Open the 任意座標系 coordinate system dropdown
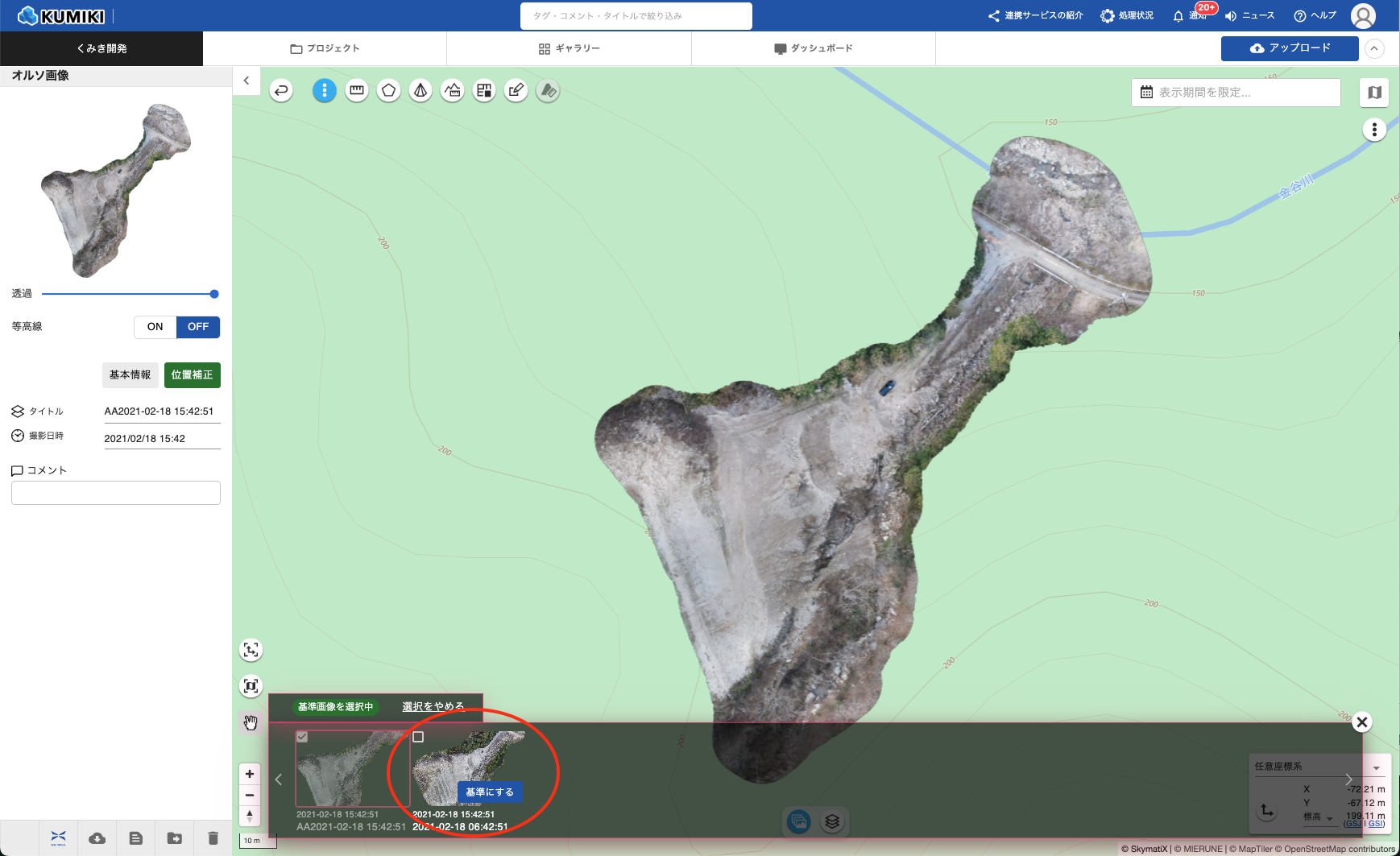The width and height of the screenshot is (1400, 856). (1376, 767)
